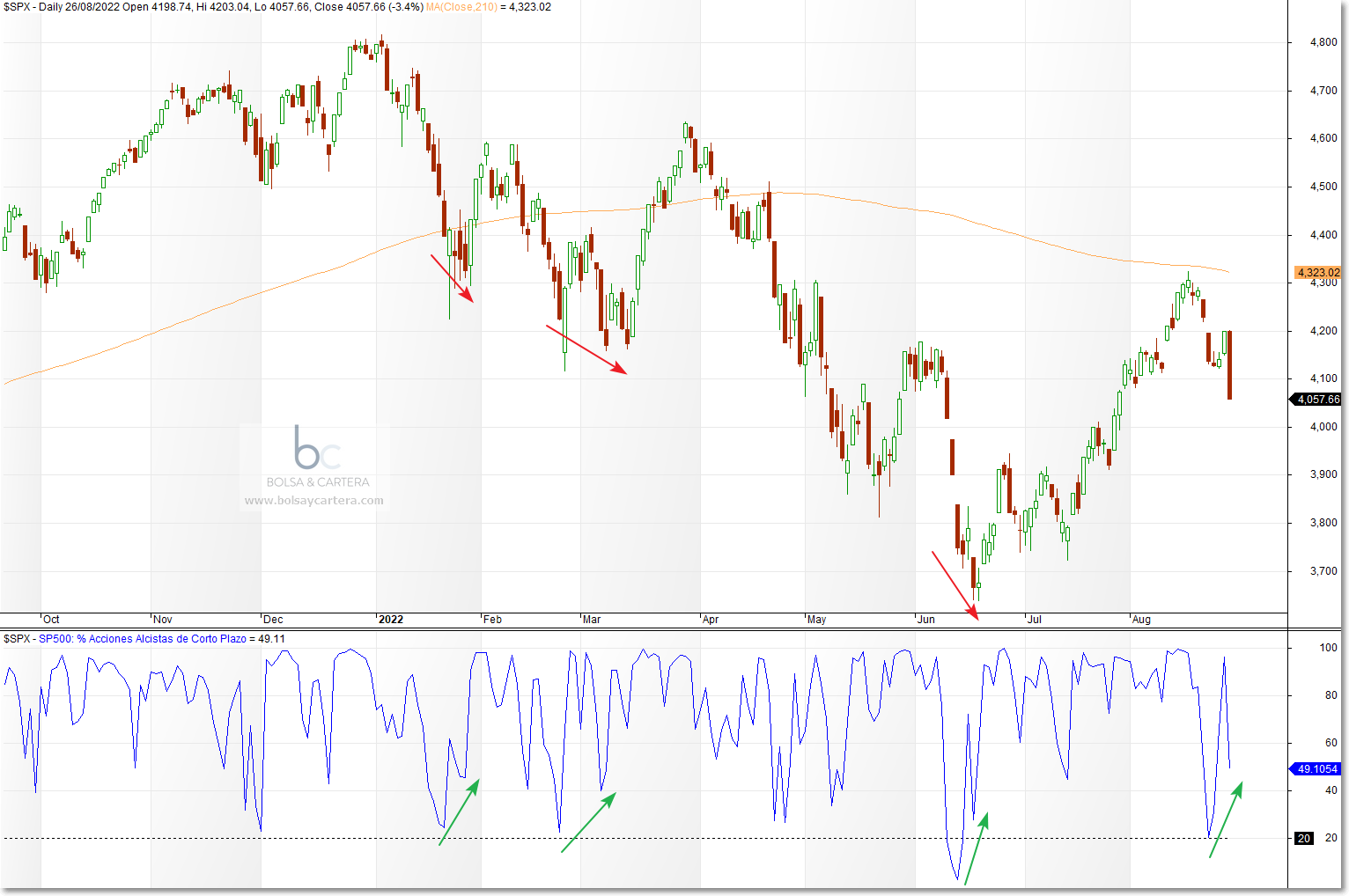Select the black 4,057.66 last close tag

tap(1316, 400)
